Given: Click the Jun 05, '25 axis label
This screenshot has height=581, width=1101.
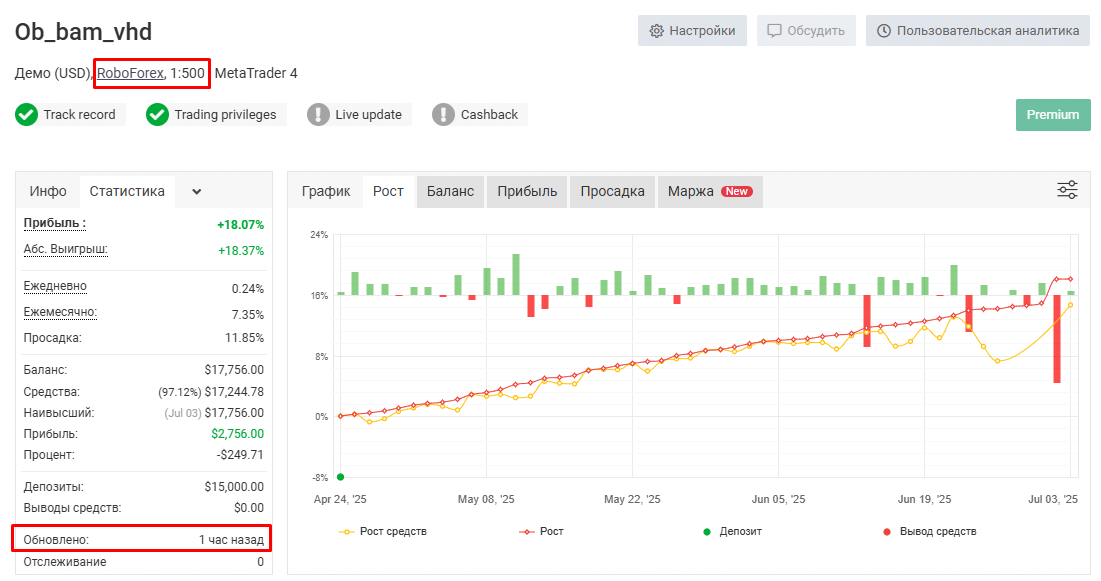Looking at the screenshot, I should (778, 500).
